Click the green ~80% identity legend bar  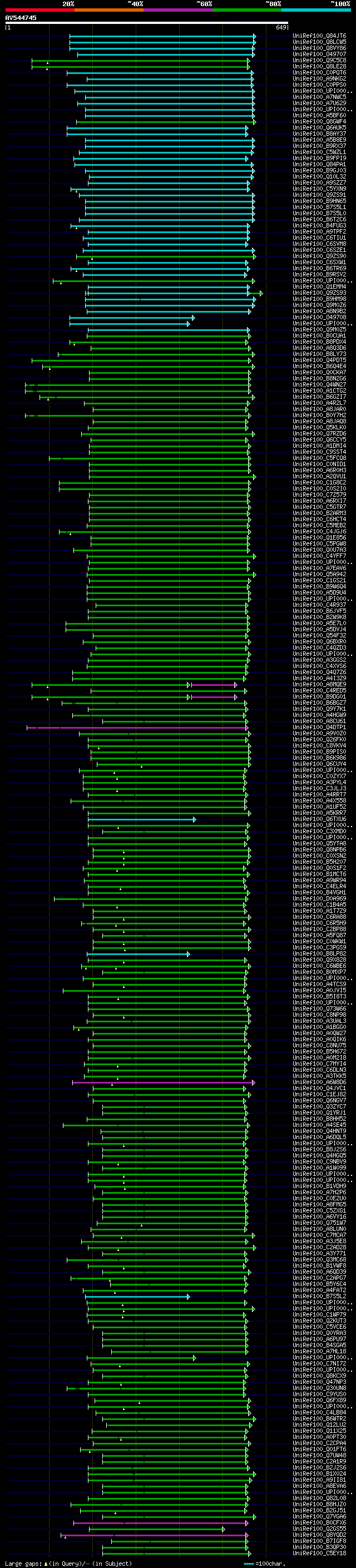click(247, 11)
